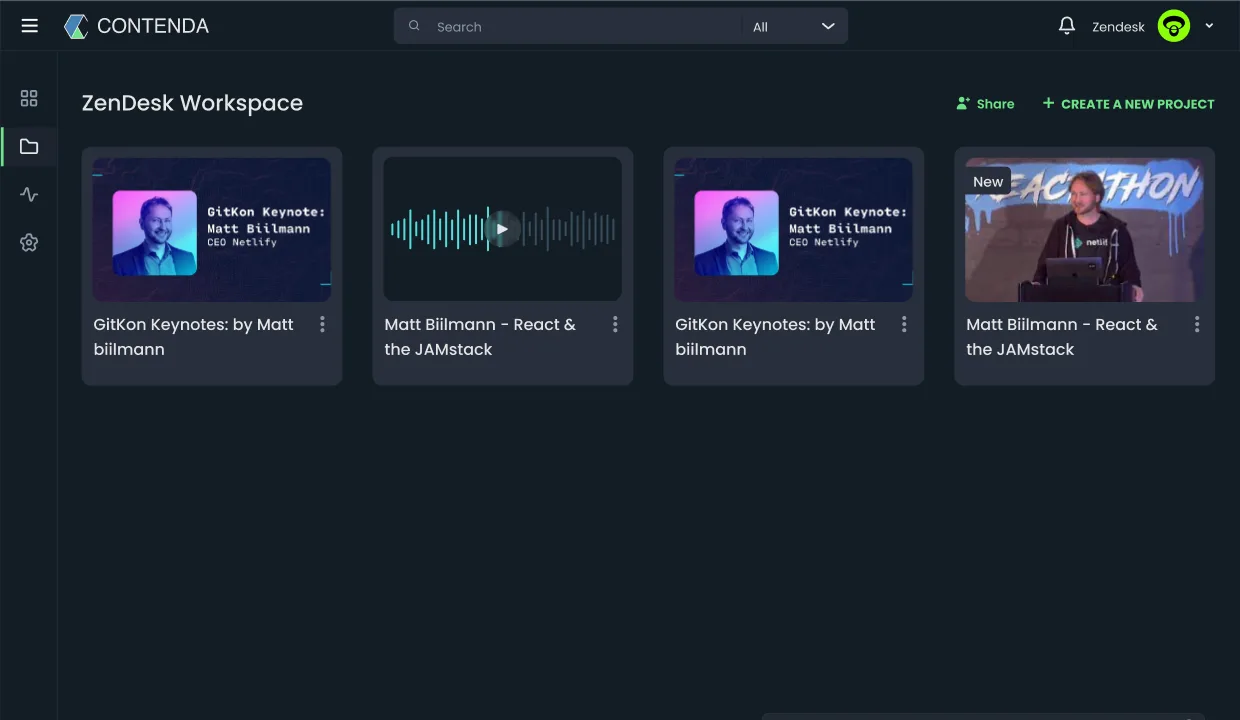Open the activity pulse sidebar icon

29,194
